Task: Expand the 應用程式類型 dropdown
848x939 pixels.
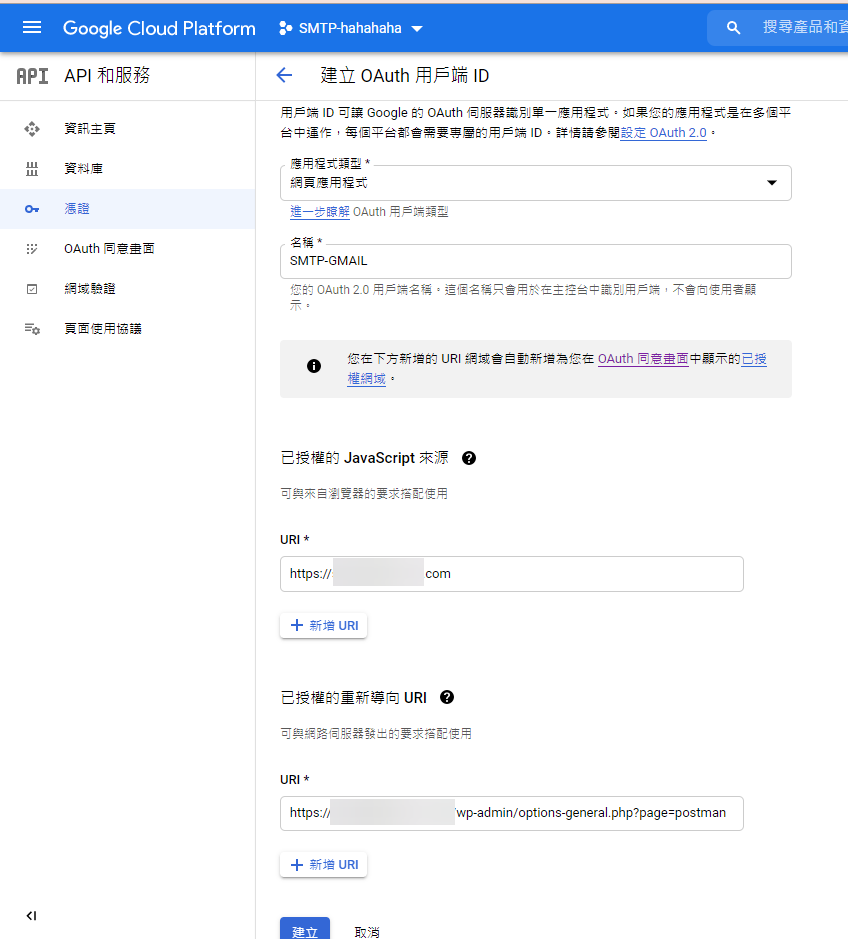Action: (x=536, y=183)
